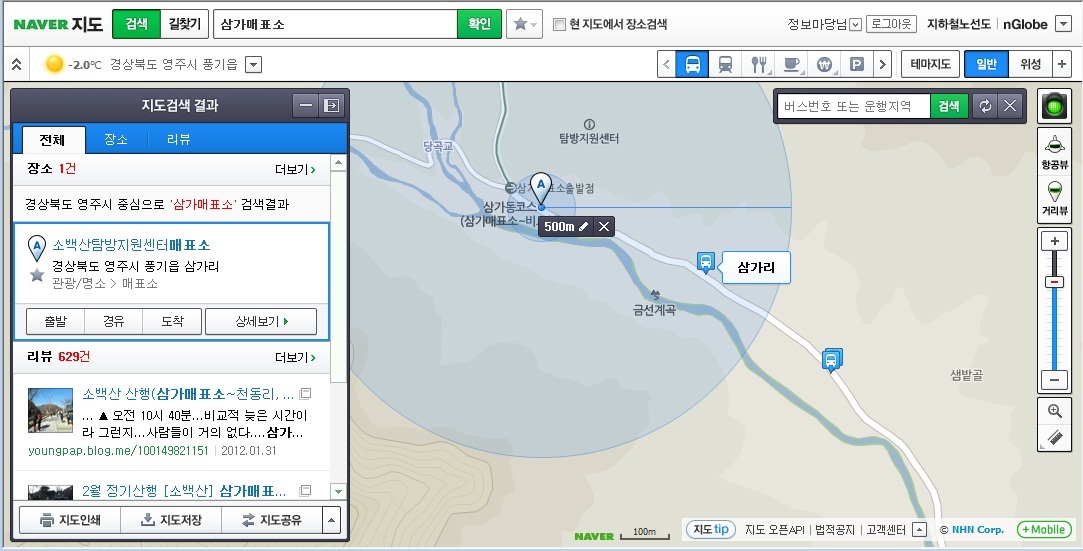The image size is (1083, 551).
Task: Expand the footer links arrow
Action: click(919, 530)
